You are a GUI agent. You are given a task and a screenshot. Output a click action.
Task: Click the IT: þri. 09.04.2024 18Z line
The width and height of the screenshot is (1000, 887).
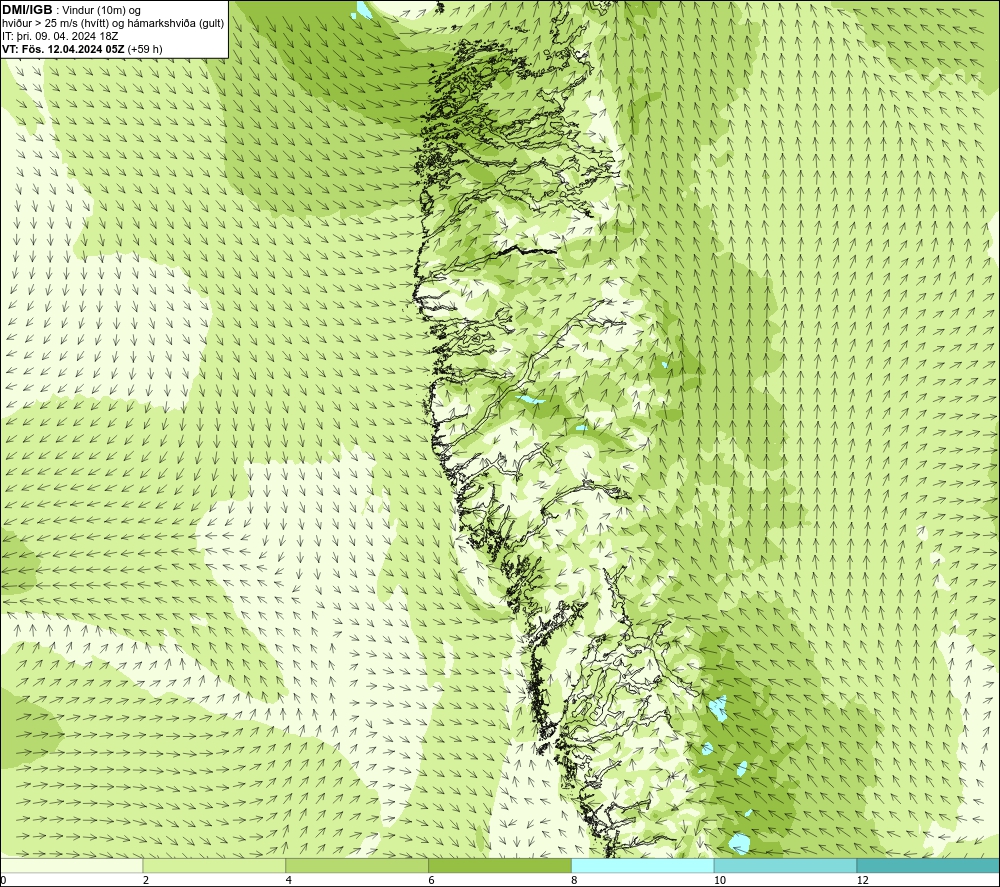tap(60, 36)
